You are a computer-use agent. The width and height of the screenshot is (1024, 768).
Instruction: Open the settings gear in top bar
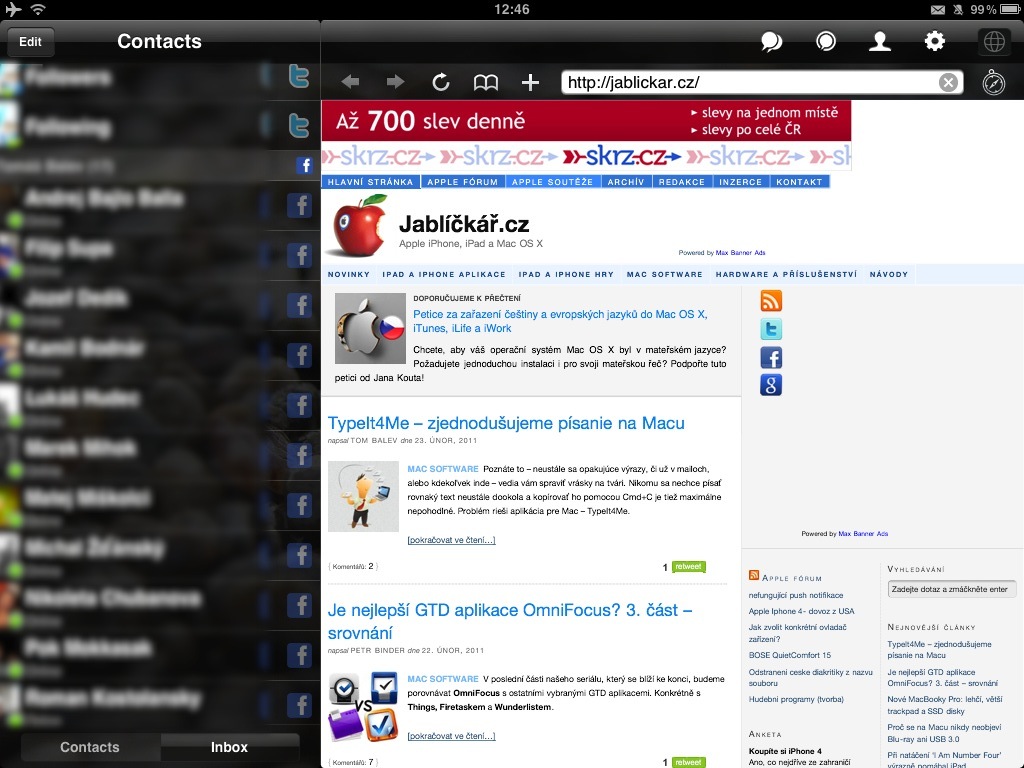[x=935, y=41]
